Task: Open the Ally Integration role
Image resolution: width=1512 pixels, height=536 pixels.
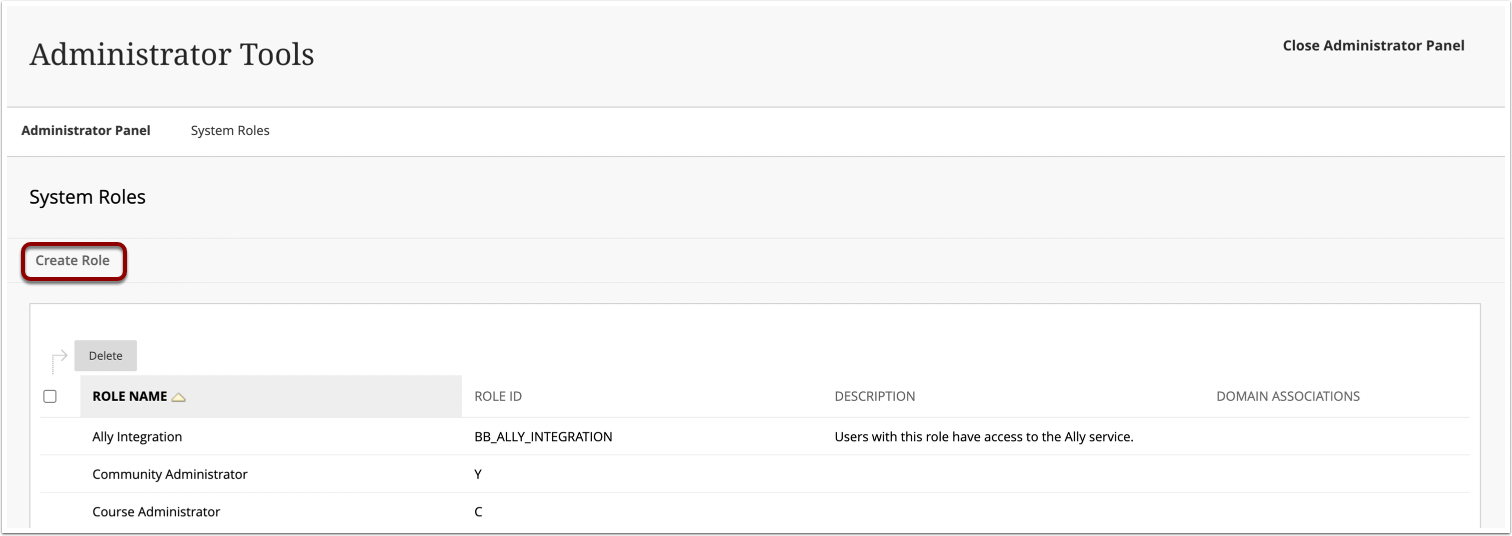Action: coord(137,437)
